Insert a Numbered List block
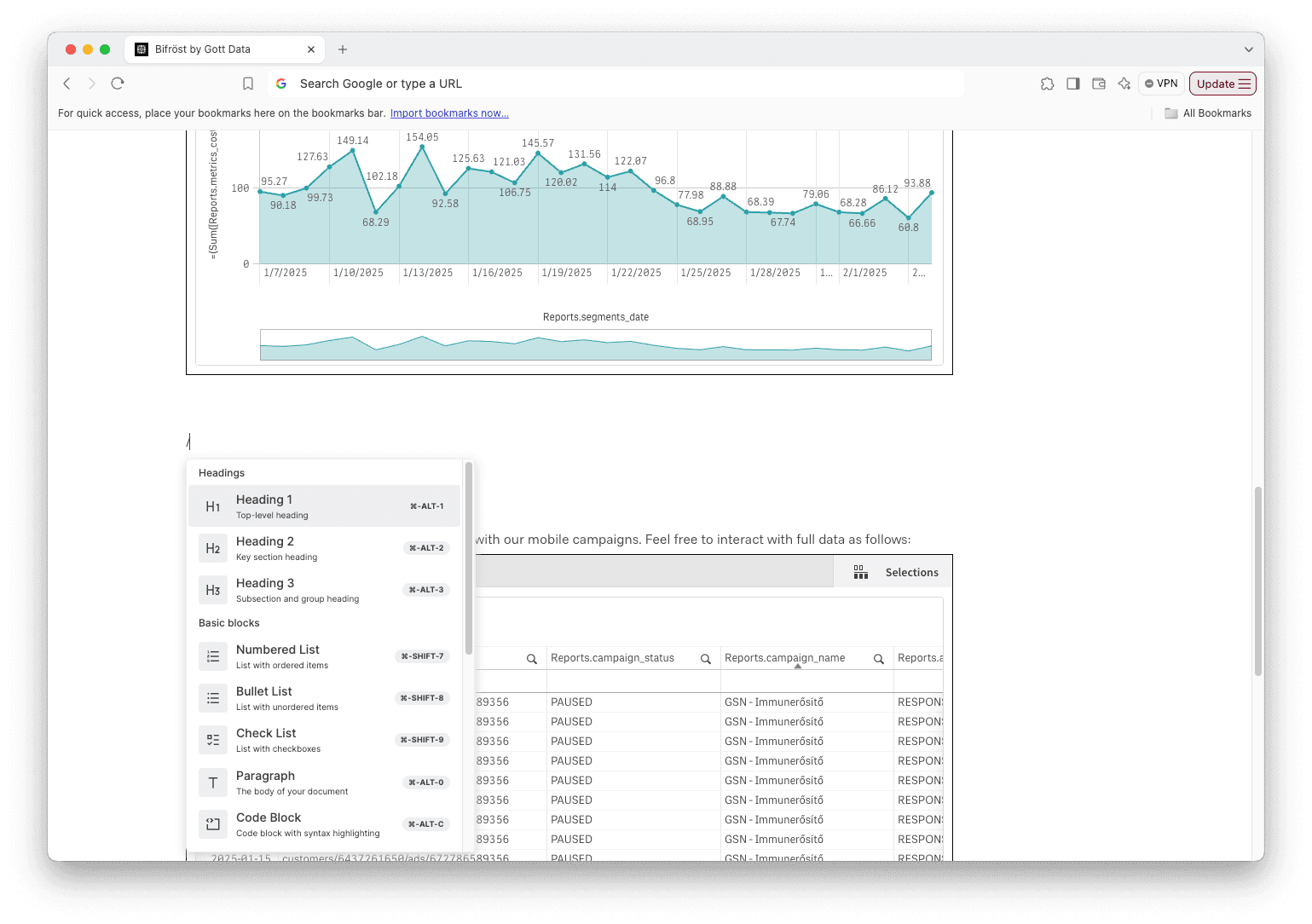 324,656
